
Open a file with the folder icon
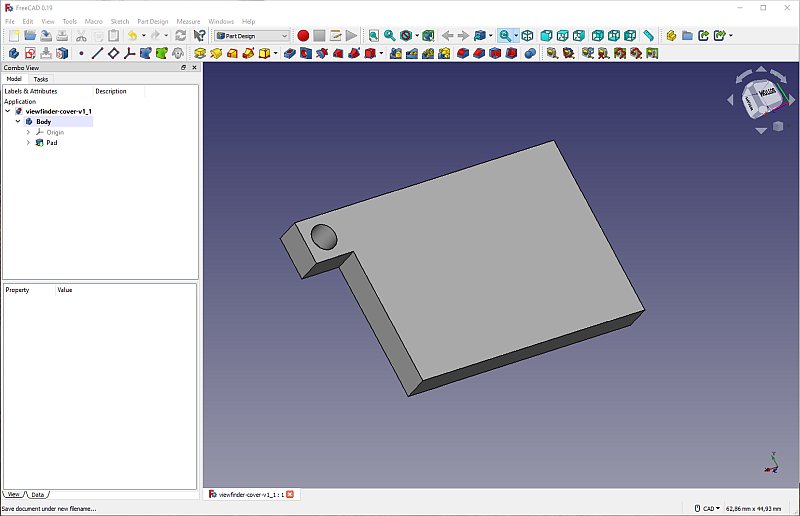(30, 36)
